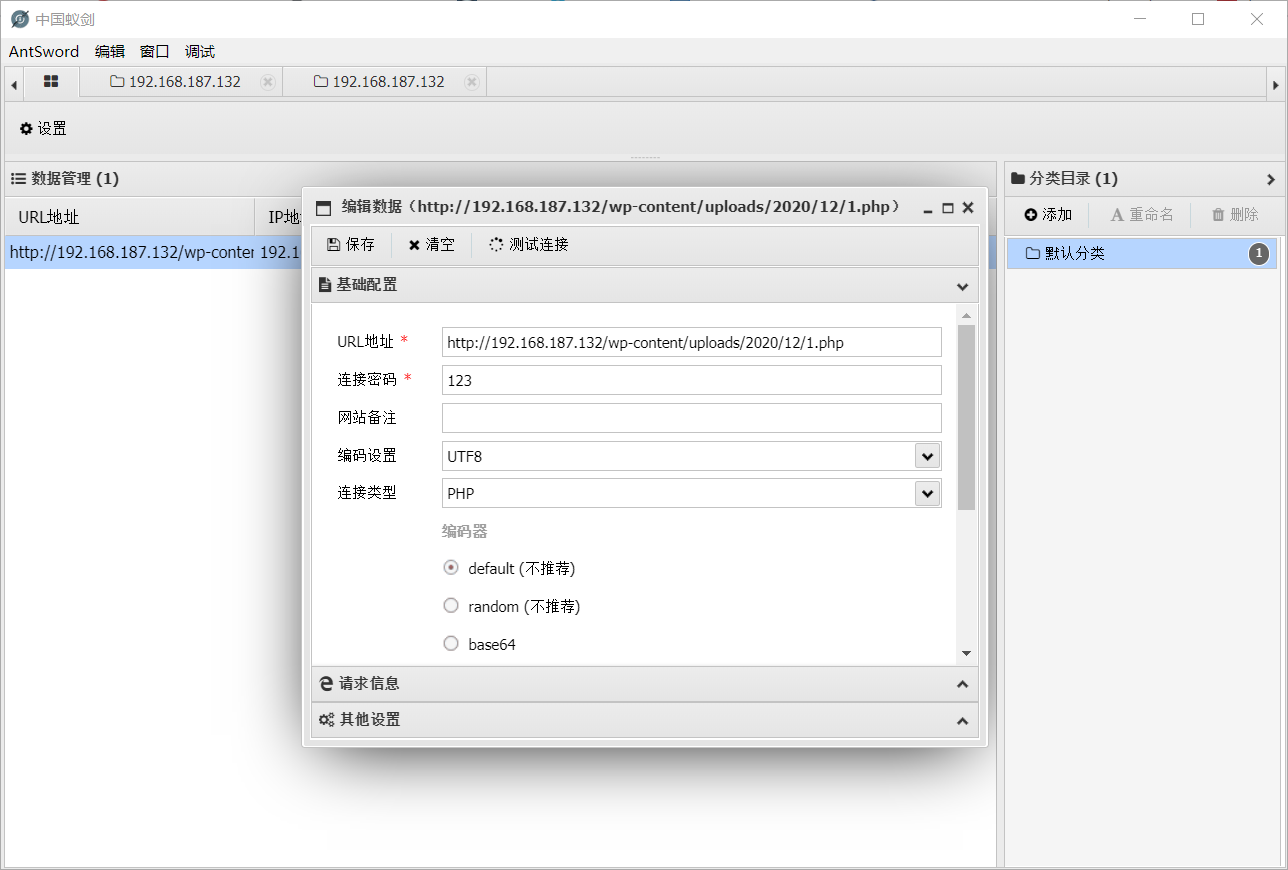Close the 编辑数据 dialog
1288x870 pixels.
pyautogui.click(x=968, y=208)
